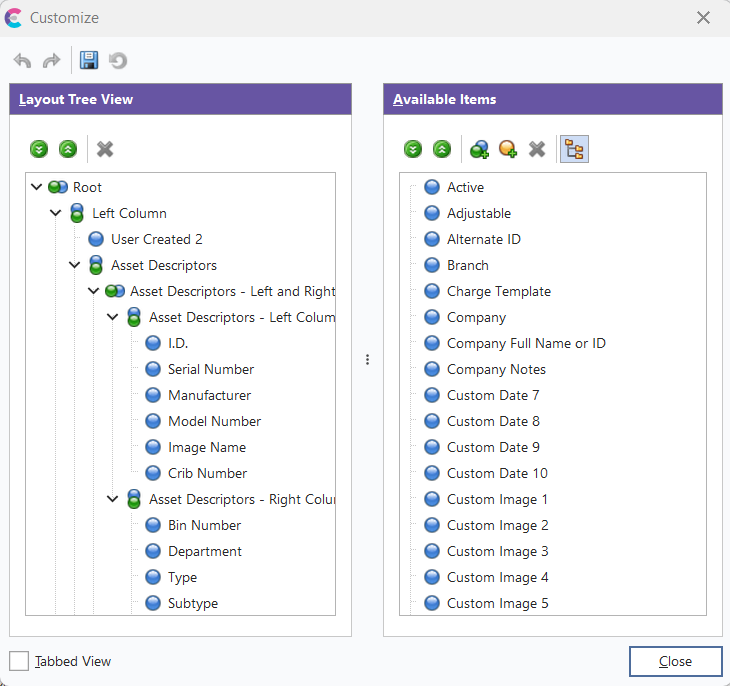
Task: Collapse the Left Column node
Action: [x=56, y=213]
